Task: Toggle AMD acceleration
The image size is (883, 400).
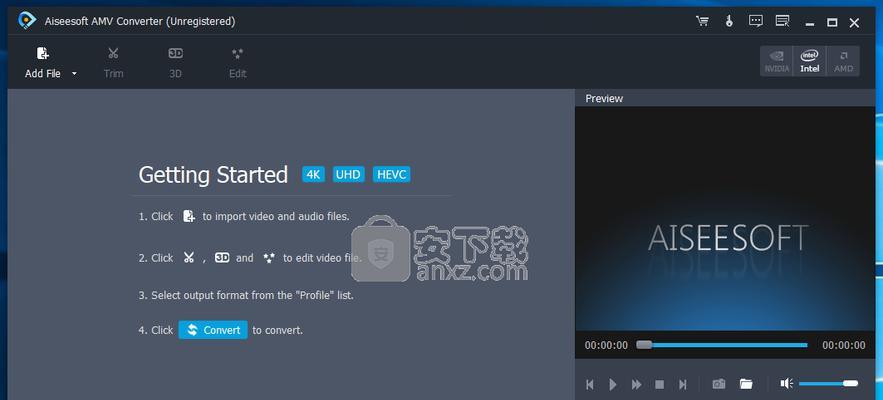Action: (843, 61)
